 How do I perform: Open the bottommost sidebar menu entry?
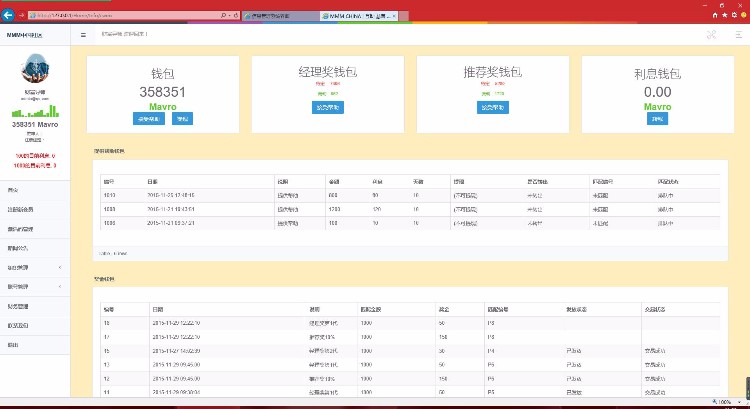click(x=35, y=345)
